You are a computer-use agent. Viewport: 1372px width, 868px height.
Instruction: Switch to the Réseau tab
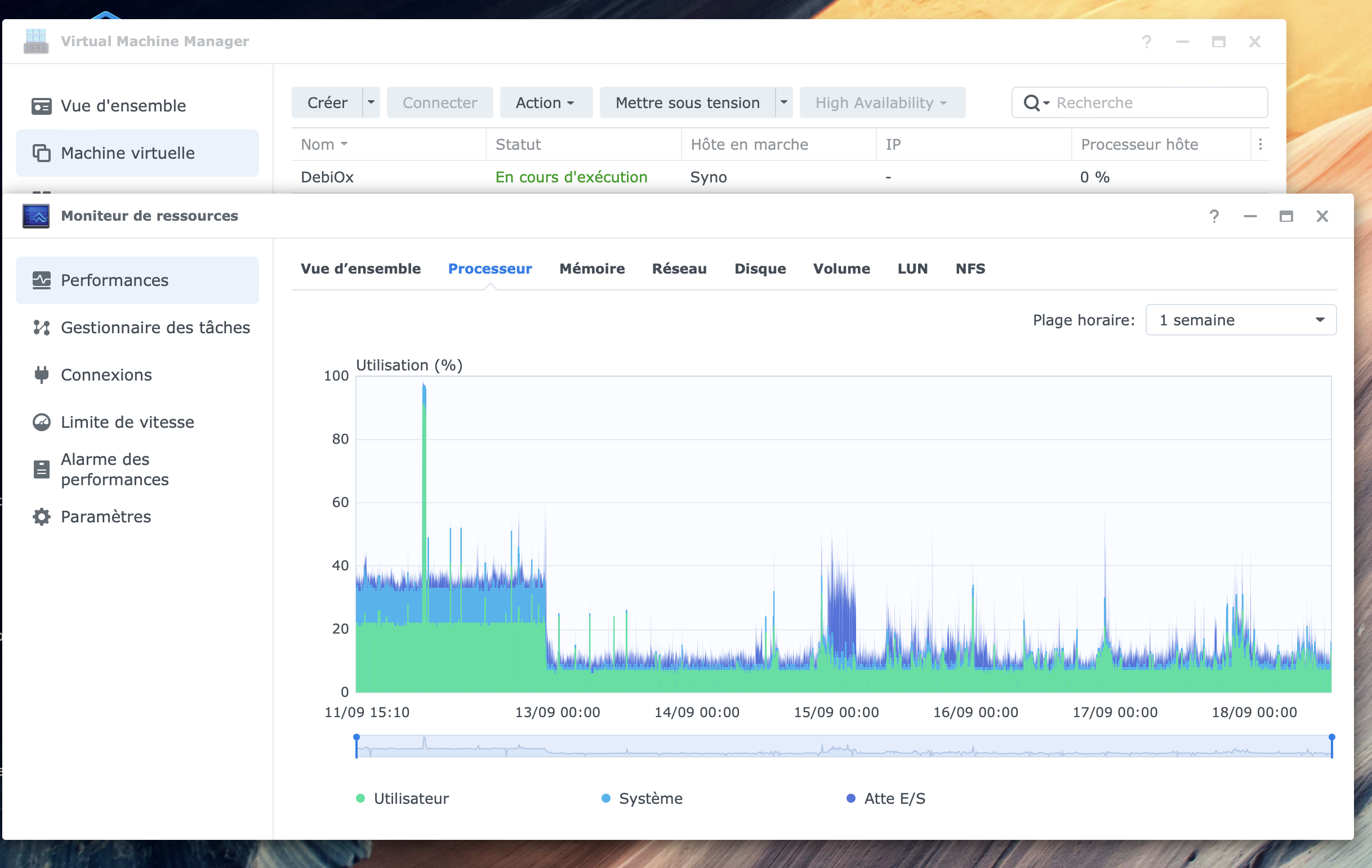click(x=679, y=269)
